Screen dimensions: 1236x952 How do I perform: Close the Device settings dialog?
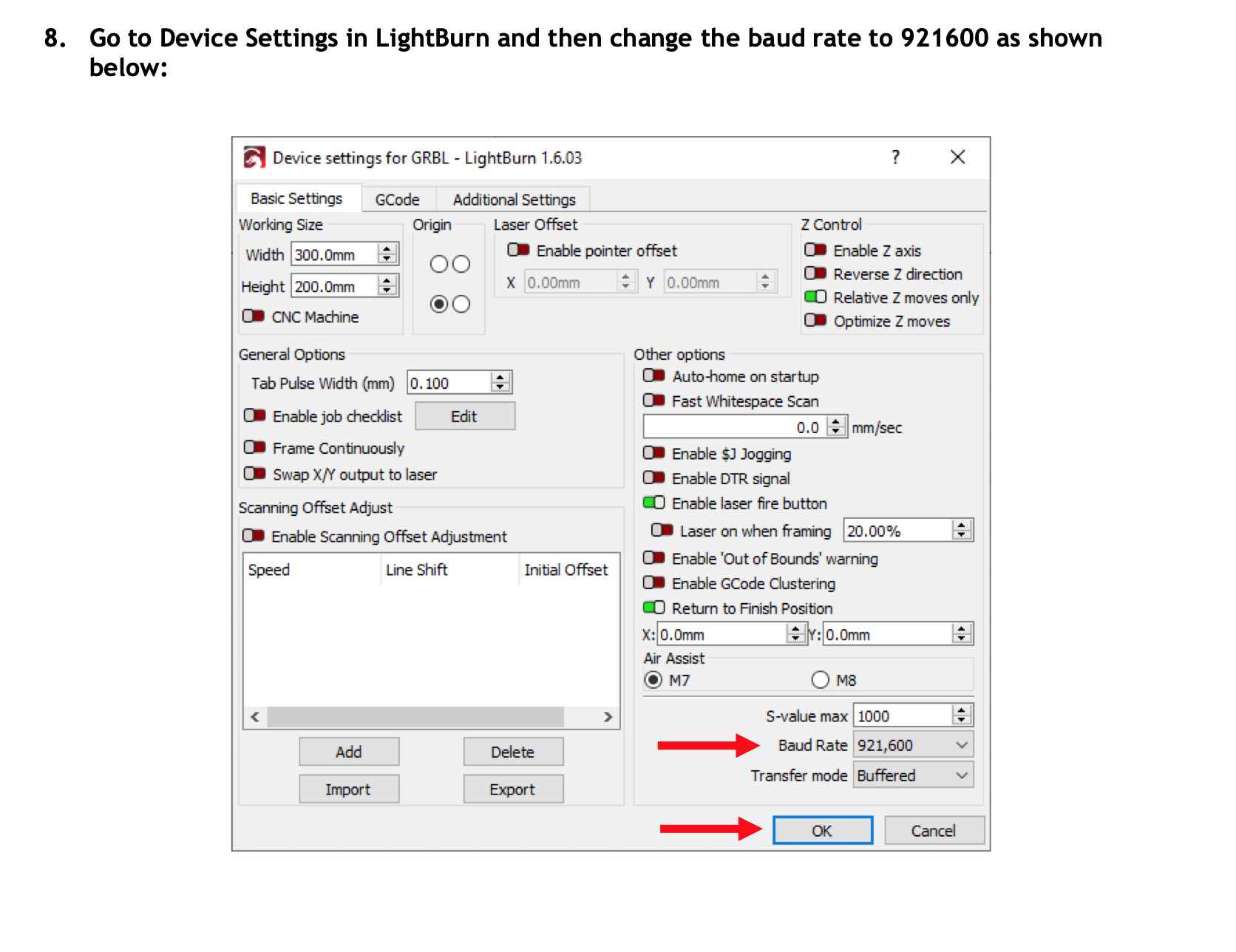tap(958, 157)
